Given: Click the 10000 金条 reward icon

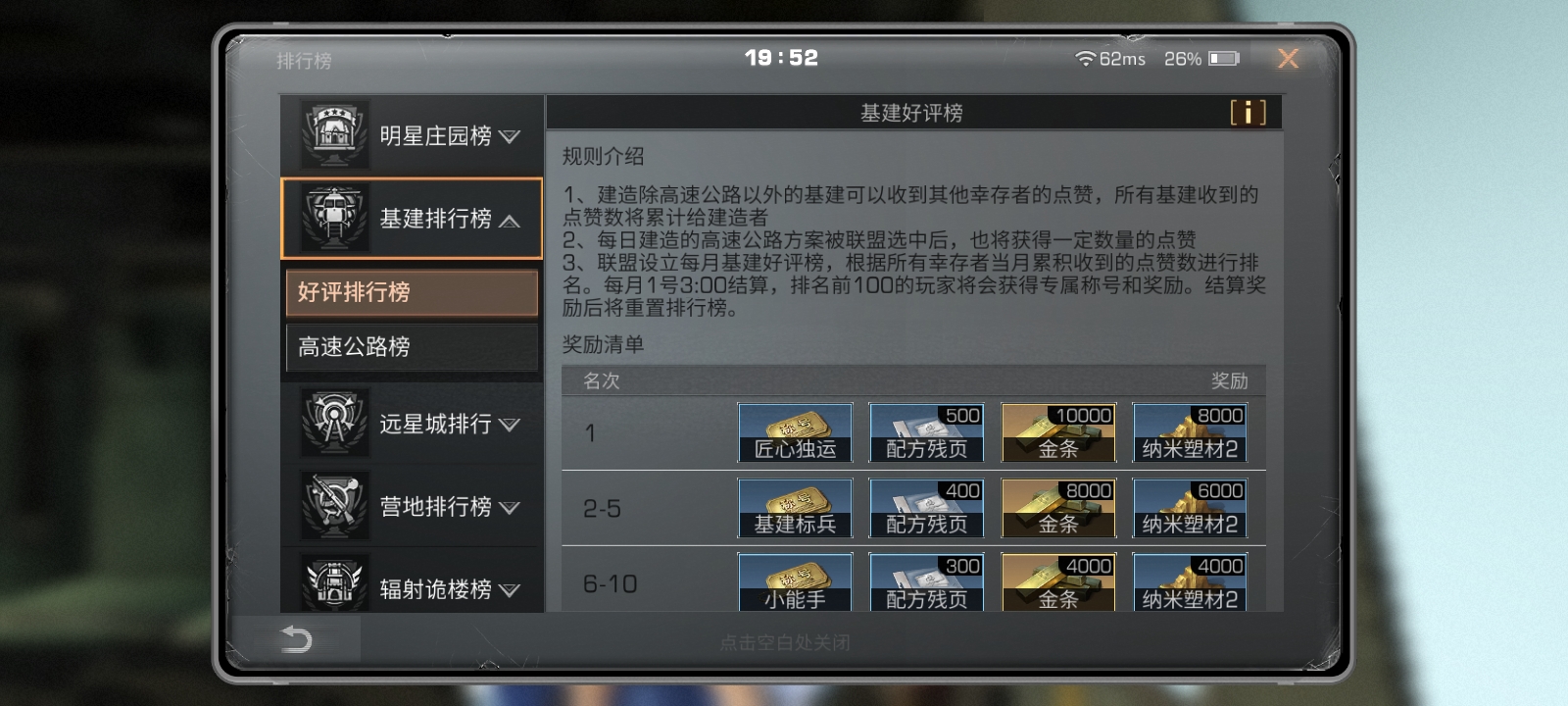Looking at the screenshot, I should (x=1058, y=432).
